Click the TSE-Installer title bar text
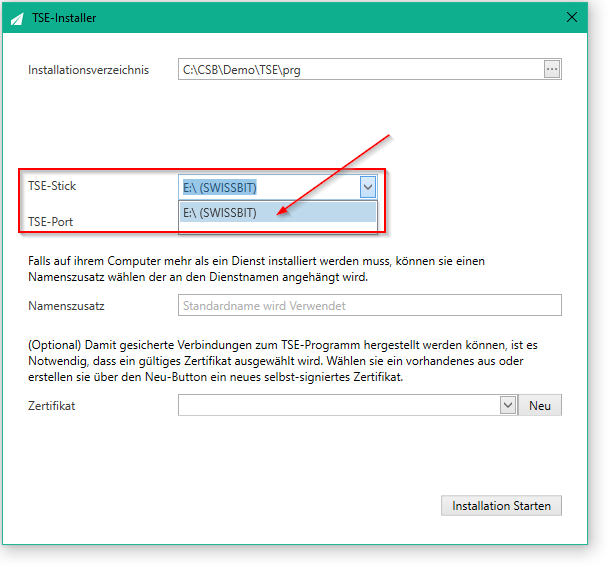Image resolution: width=613 pixels, height=567 pixels. coord(64,18)
